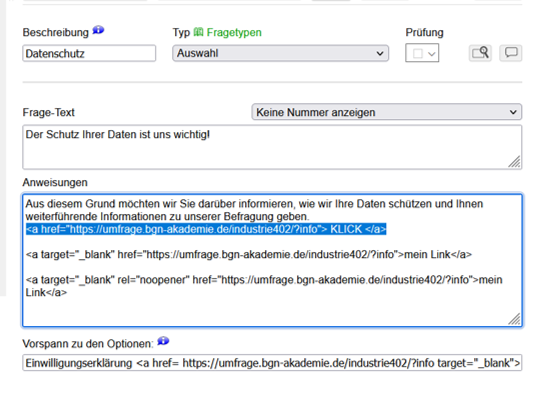Click the resize handle of Anweisungen textarea

pyautogui.click(x=515, y=319)
